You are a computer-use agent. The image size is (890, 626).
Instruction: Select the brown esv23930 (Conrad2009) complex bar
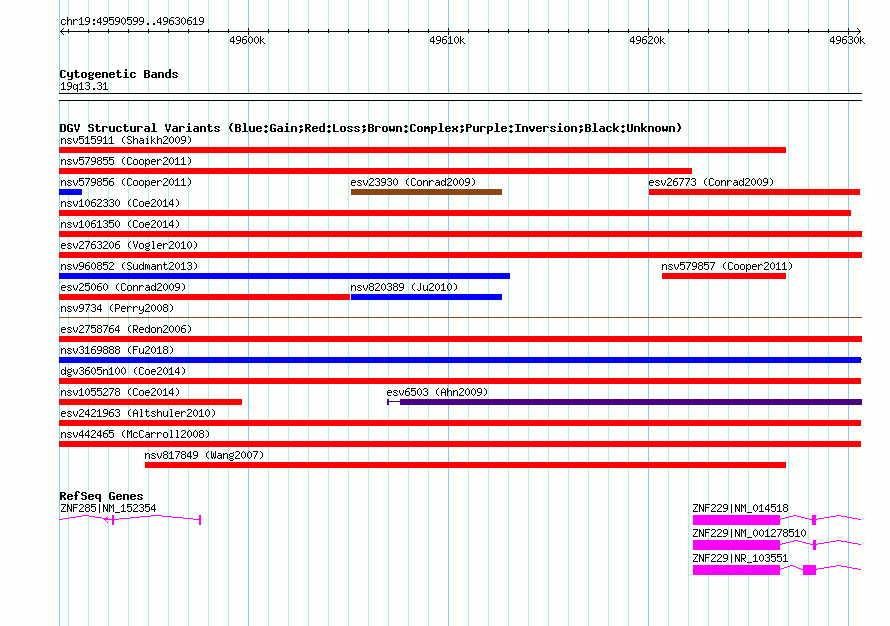(426, 192)
